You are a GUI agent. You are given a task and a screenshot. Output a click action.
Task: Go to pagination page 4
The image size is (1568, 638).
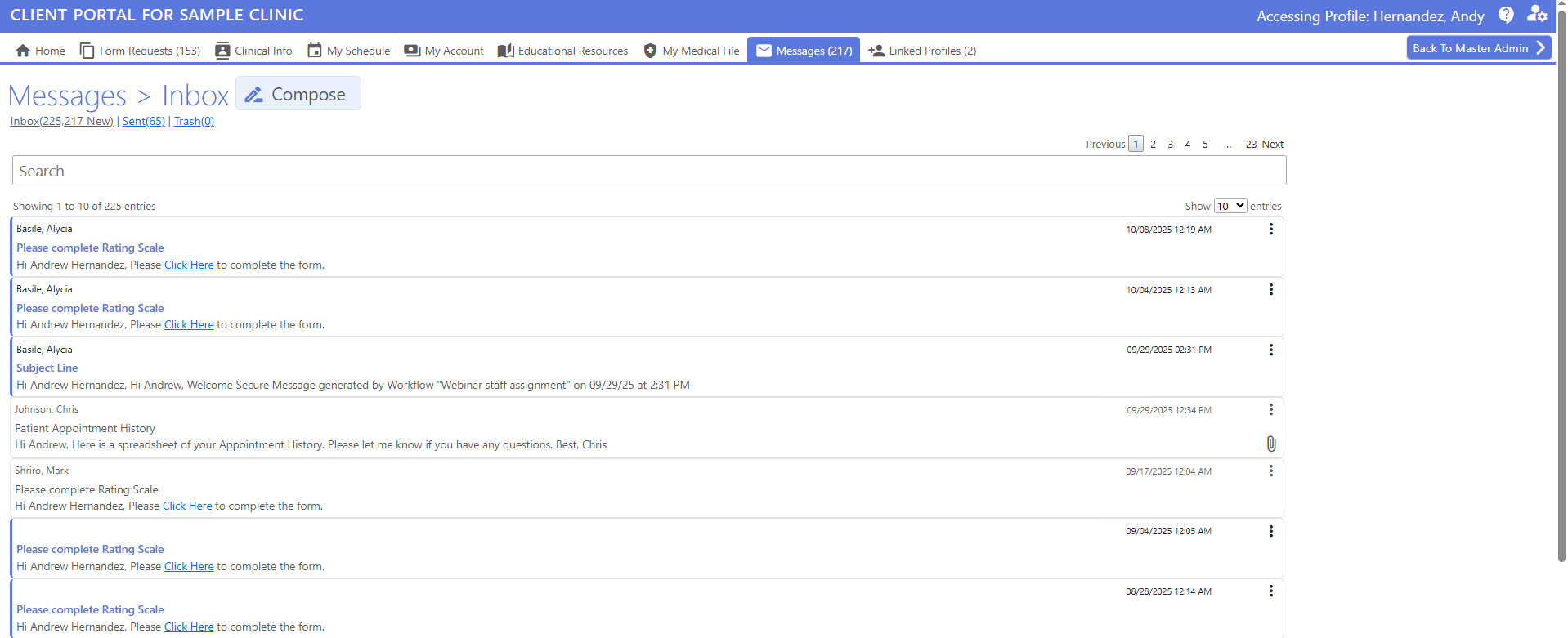(1188, 144)
